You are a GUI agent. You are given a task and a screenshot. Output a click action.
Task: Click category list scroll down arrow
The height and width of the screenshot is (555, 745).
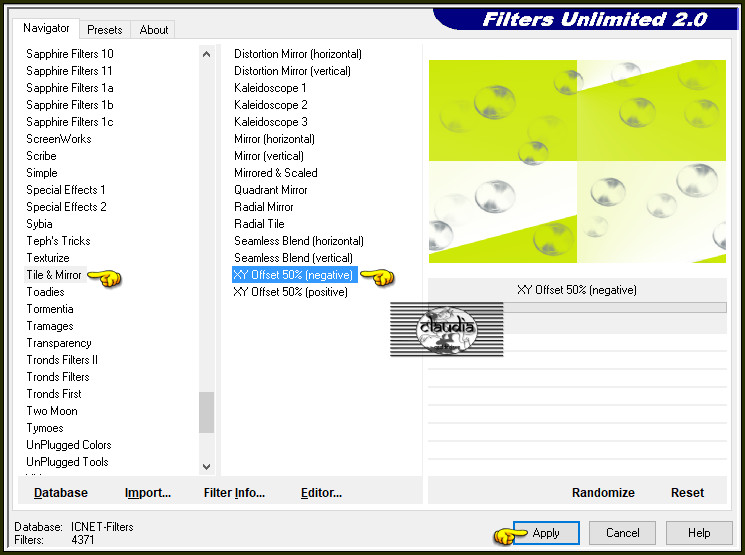pyautogui.click(x=206, y=467)
